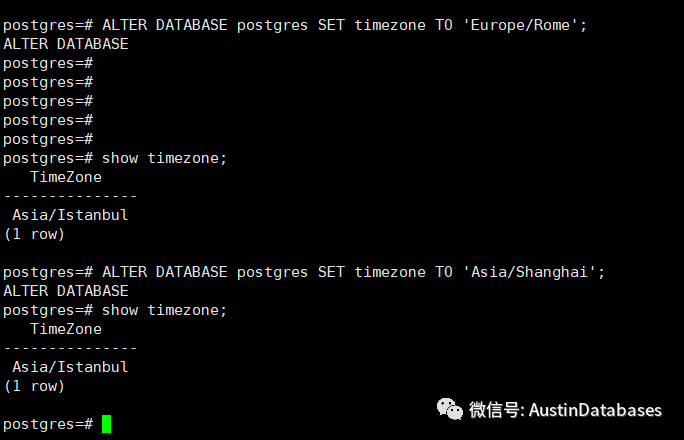Select the second Asia/Istanbul result value

[x=70, y=367]
